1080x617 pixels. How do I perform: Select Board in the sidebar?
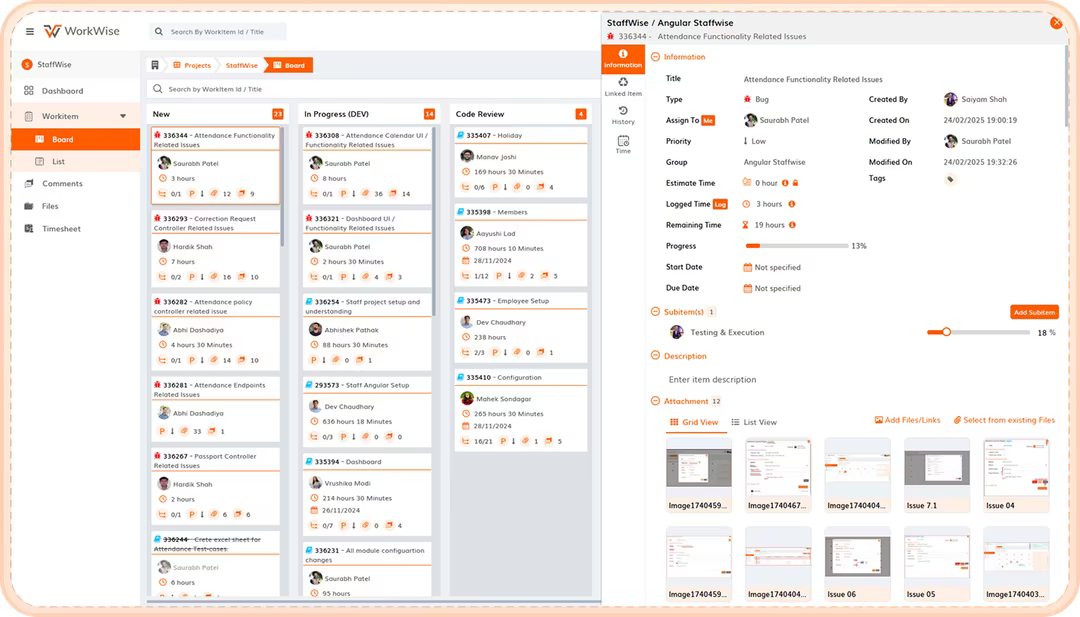(x=76, y=139)
